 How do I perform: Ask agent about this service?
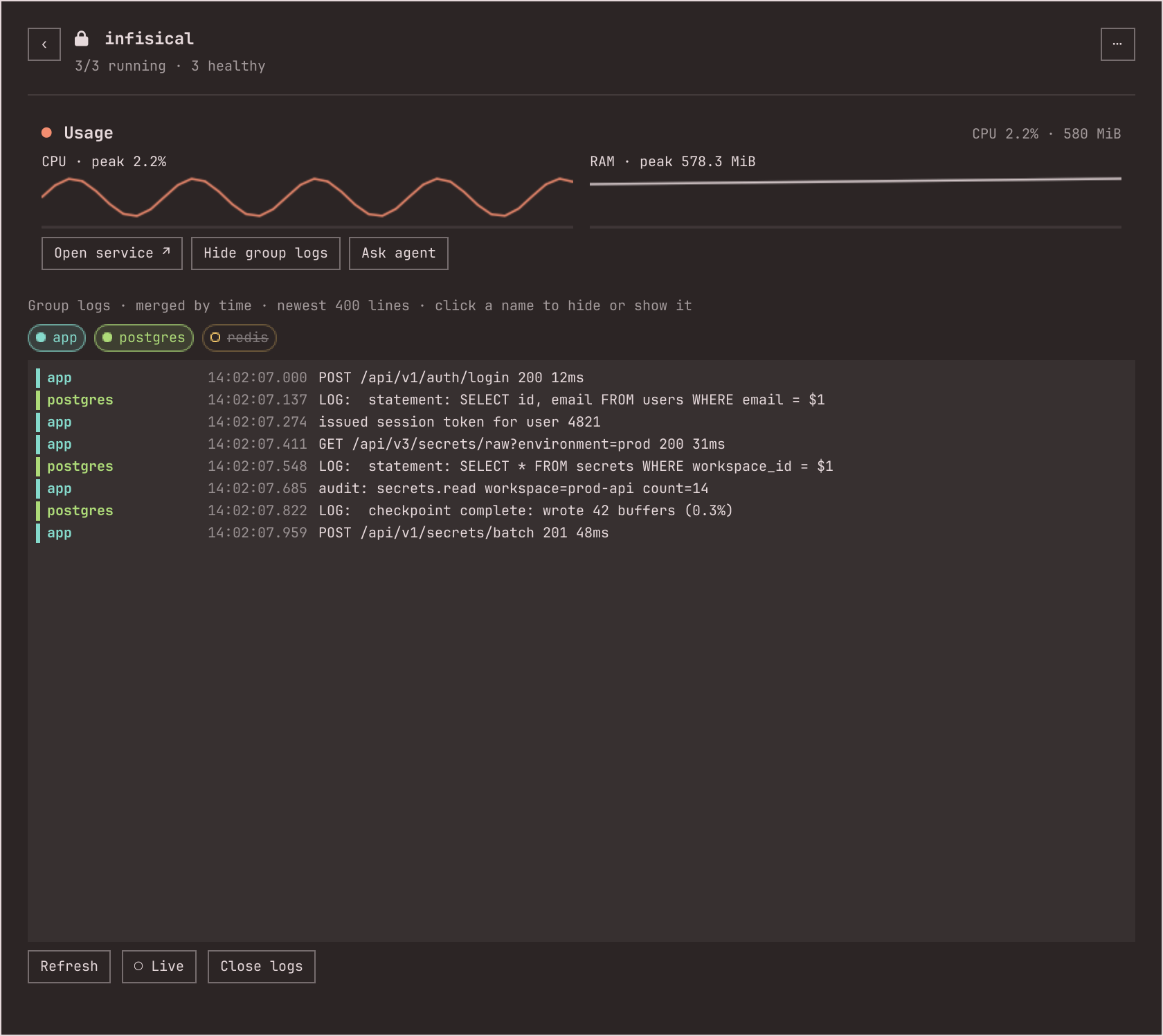pos(399,253)
